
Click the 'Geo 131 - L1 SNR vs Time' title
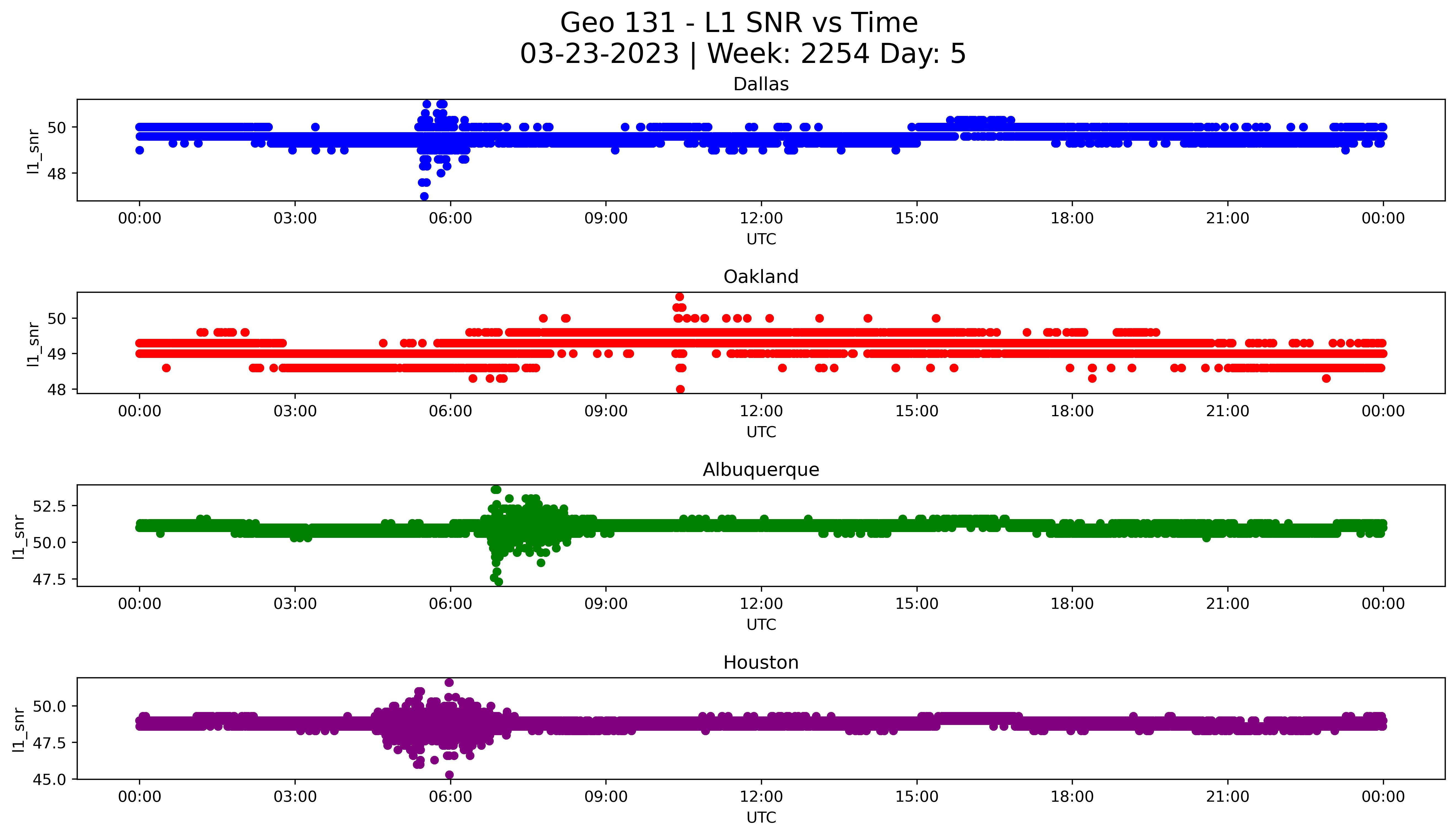pos(739,23)
